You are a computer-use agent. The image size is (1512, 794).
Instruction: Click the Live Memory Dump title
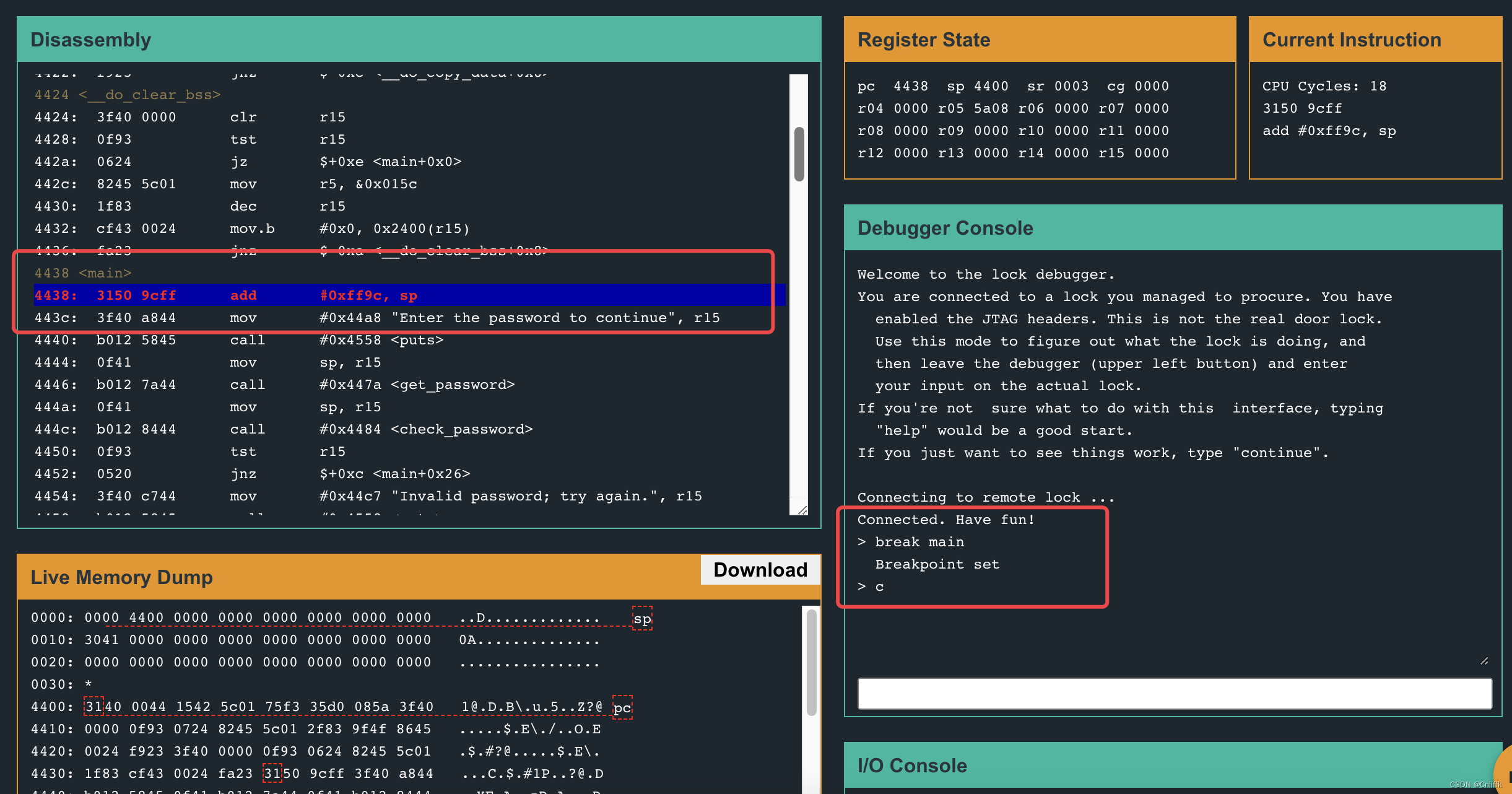pos(121,577)
